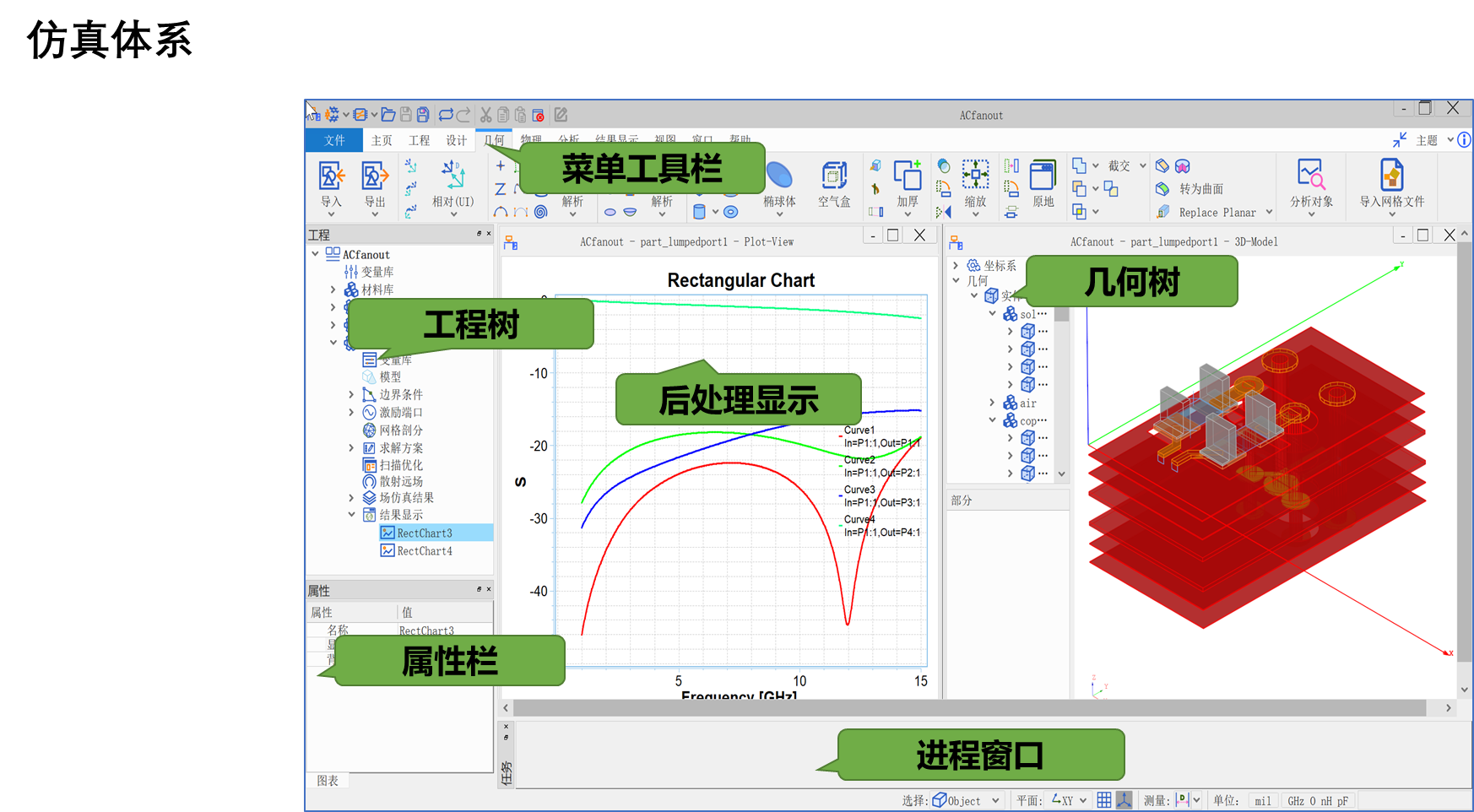The image size is (1474, 812).
Task: Select RectChart4 in the project tree
Action: [x=425, y=551]
